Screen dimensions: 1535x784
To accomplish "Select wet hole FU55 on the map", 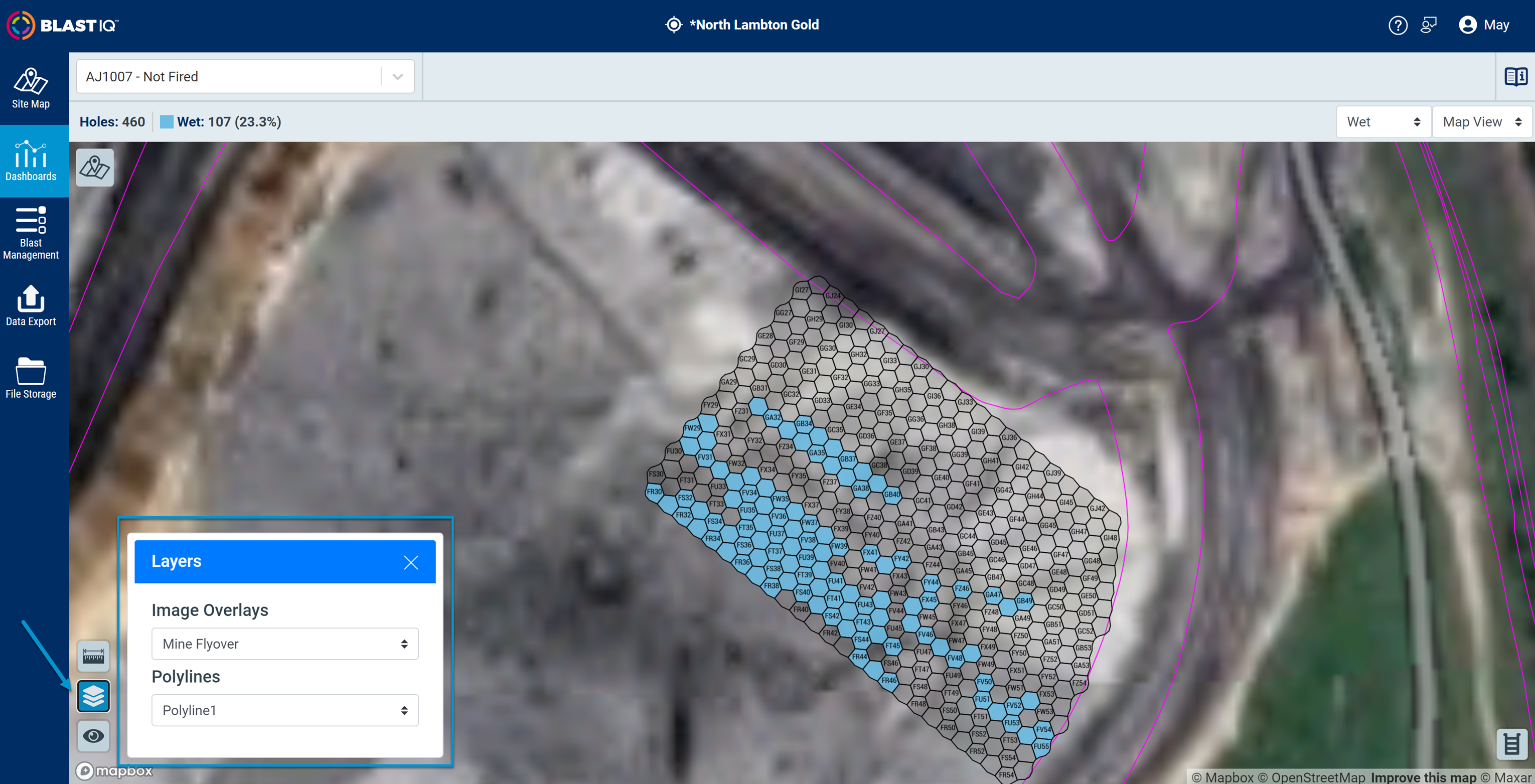I will pos(1041,746).
